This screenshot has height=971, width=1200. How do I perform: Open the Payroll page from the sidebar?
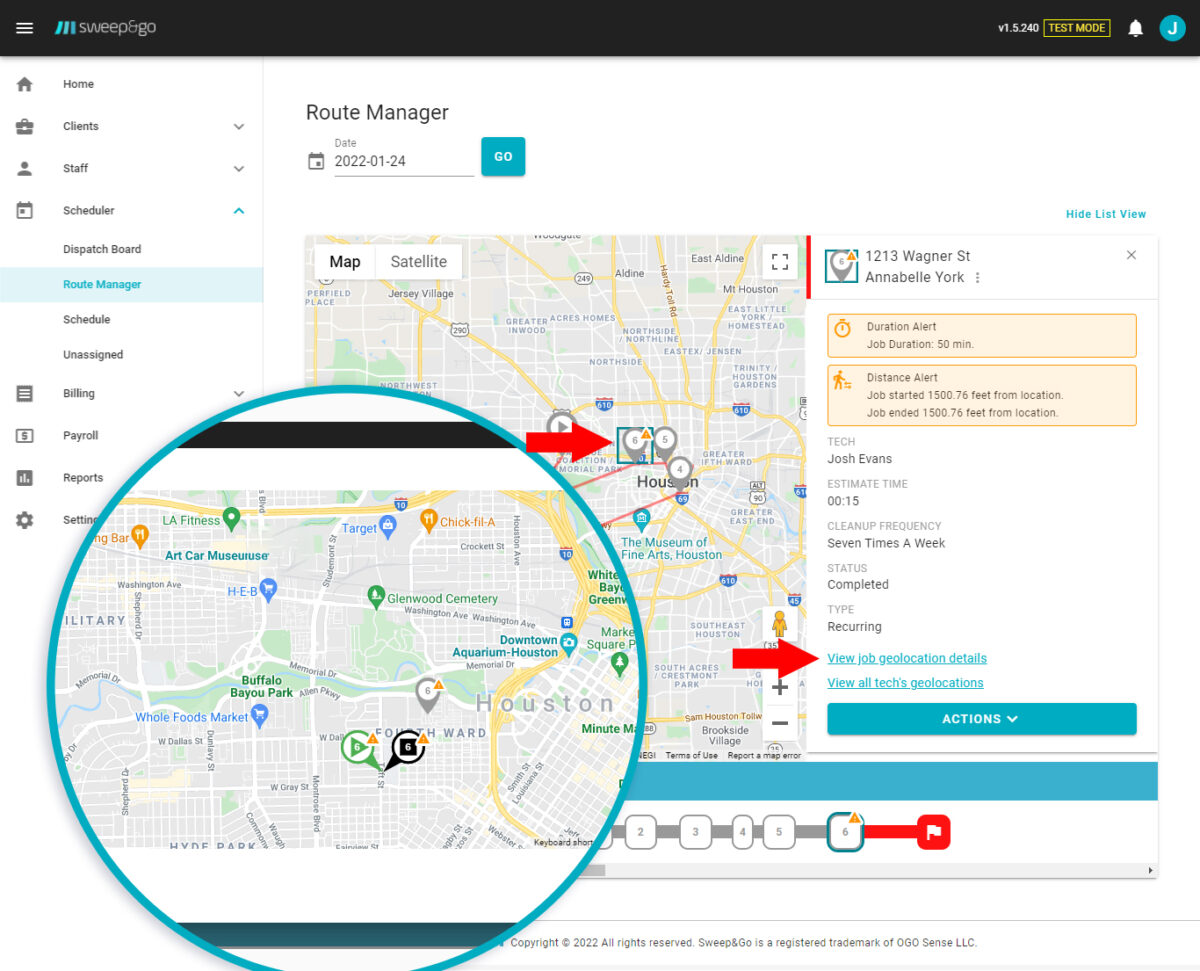pyautogui.click(x=81, y=435)
